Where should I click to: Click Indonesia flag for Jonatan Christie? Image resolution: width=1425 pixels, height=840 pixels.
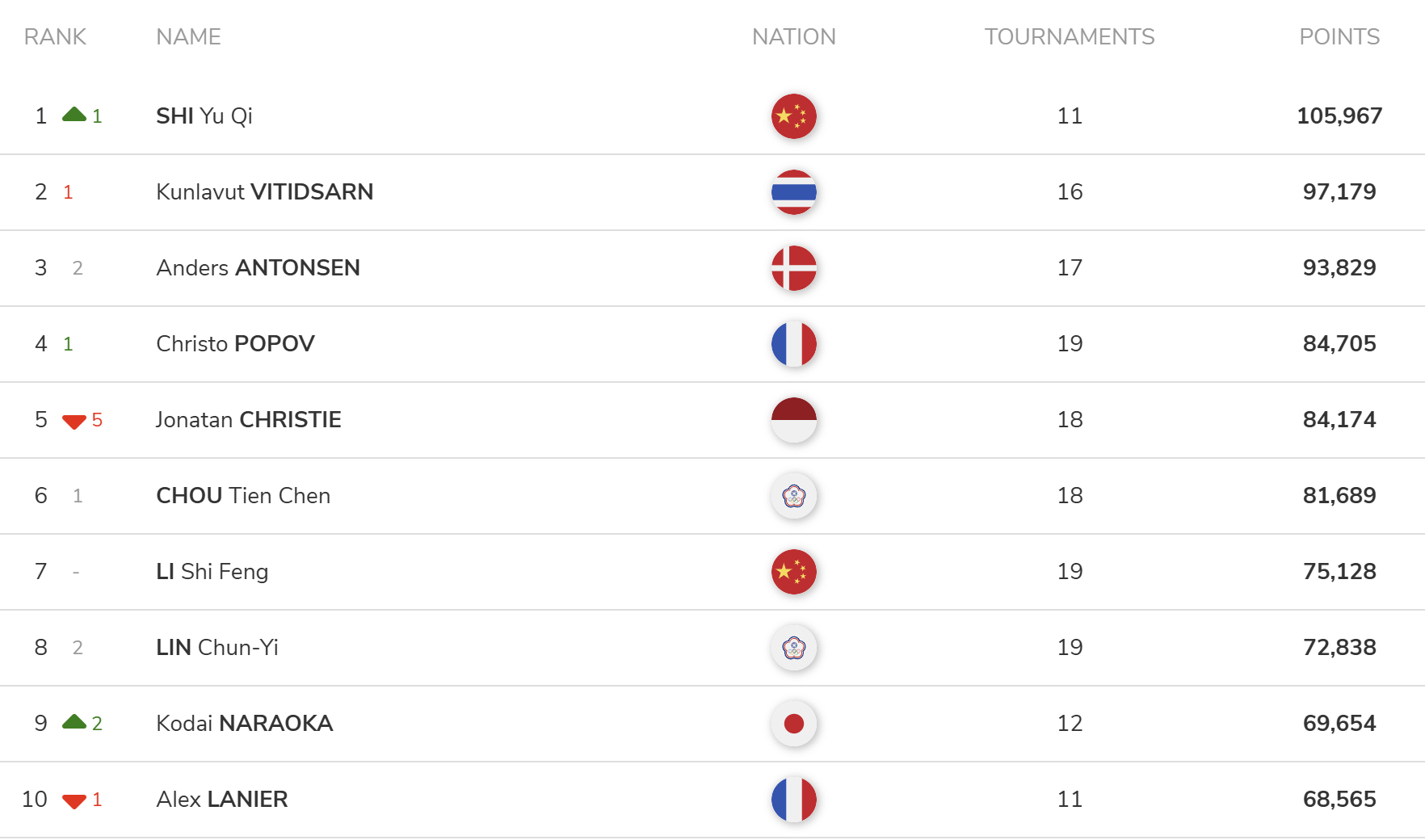click(793, 420)
